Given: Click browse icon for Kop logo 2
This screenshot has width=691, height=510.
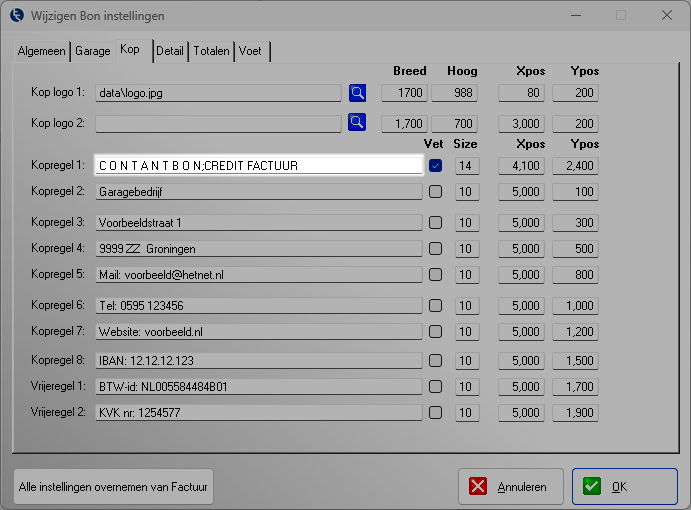Looking at the screenshot, I should (357, 123).
